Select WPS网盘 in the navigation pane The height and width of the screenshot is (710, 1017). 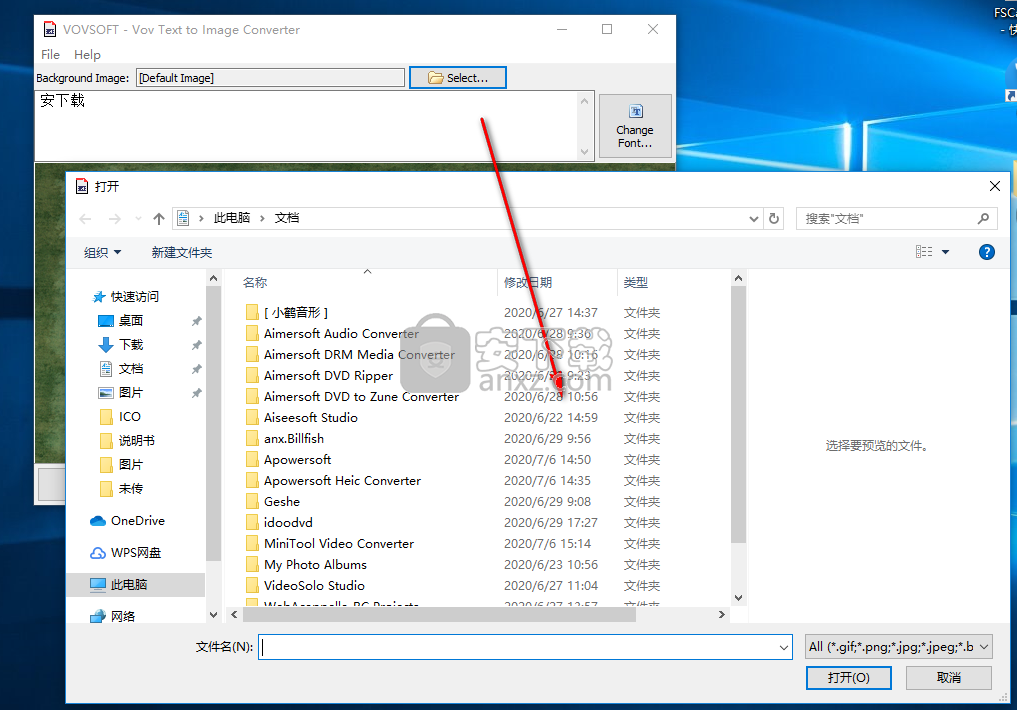[135, 552]
